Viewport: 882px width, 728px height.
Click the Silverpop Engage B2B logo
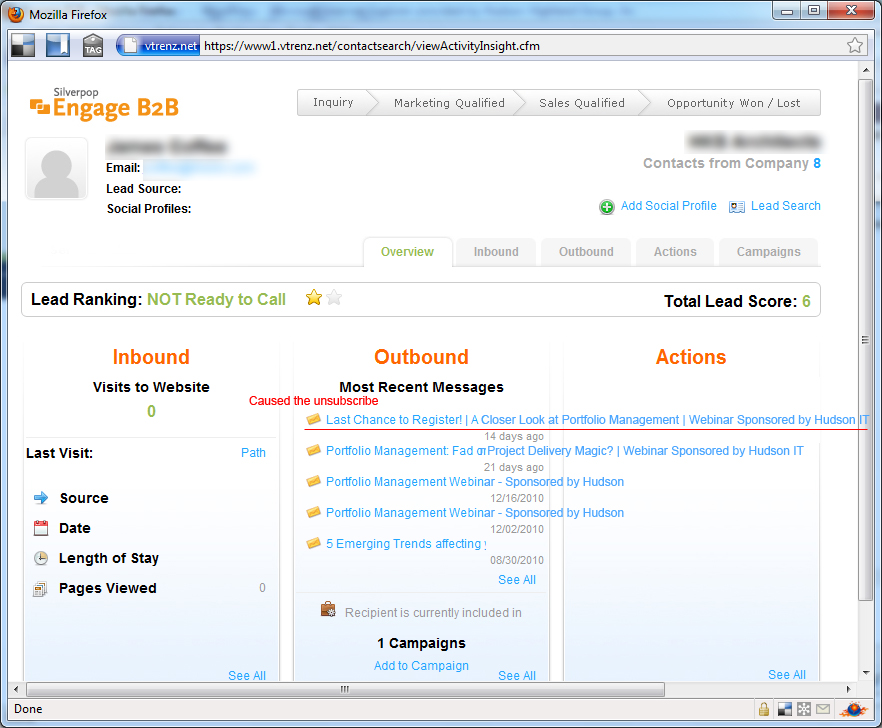(x=105, y=104)
